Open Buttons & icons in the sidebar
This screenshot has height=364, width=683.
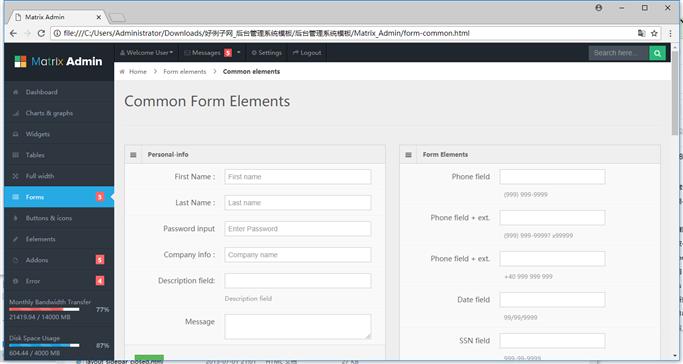coord(59,218)
